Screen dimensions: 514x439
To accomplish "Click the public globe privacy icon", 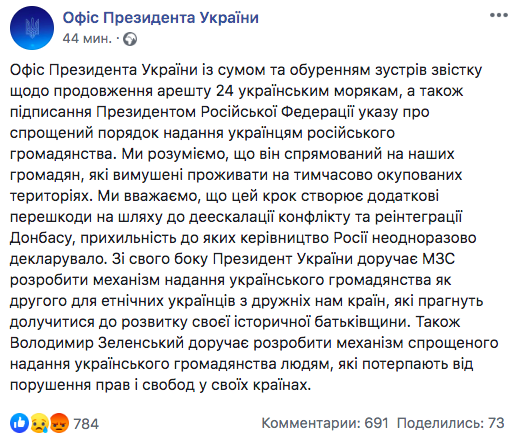I will [x=130, y=39].
